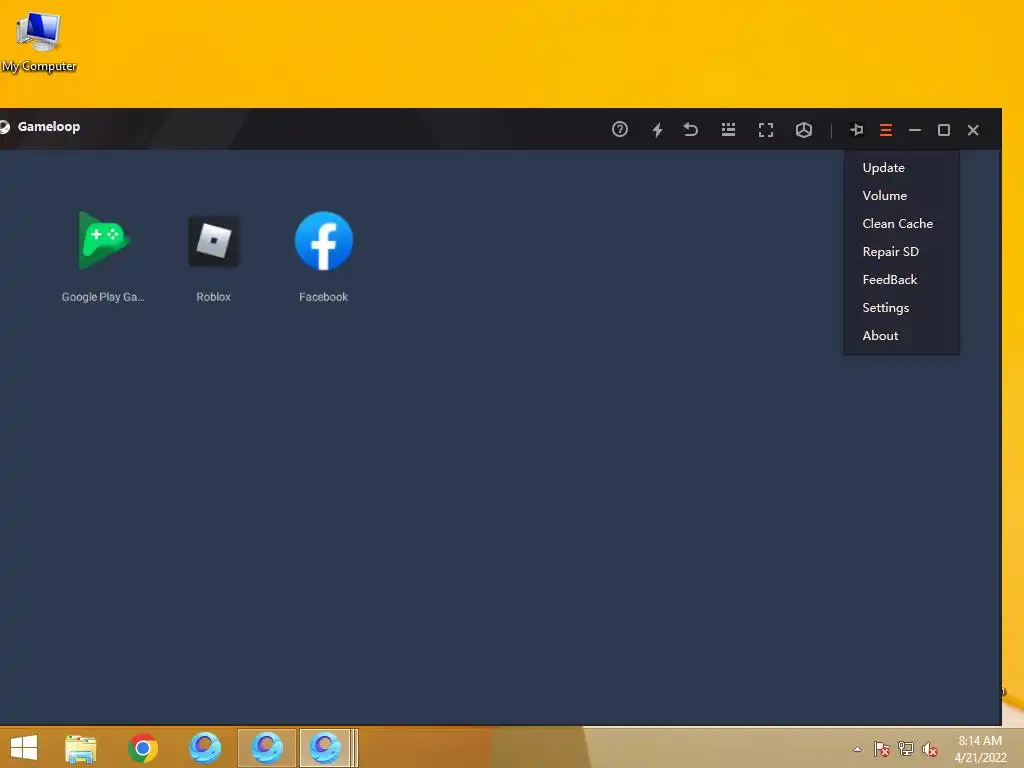Click the Gameloop logo in the title bar
This screenshot has height=768, width=1024.
click(x=5, y=127)
